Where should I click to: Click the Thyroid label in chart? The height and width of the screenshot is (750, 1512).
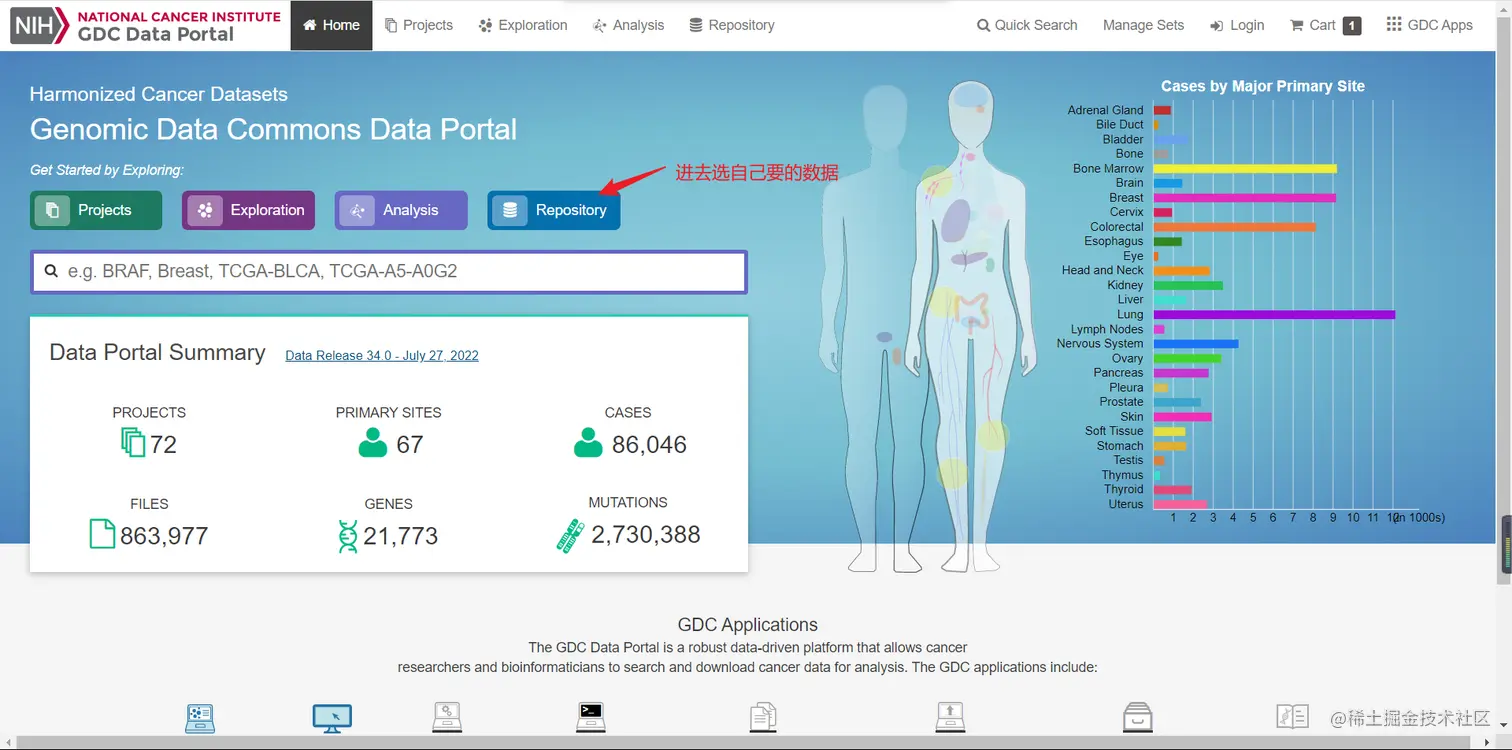(1123, 489)
